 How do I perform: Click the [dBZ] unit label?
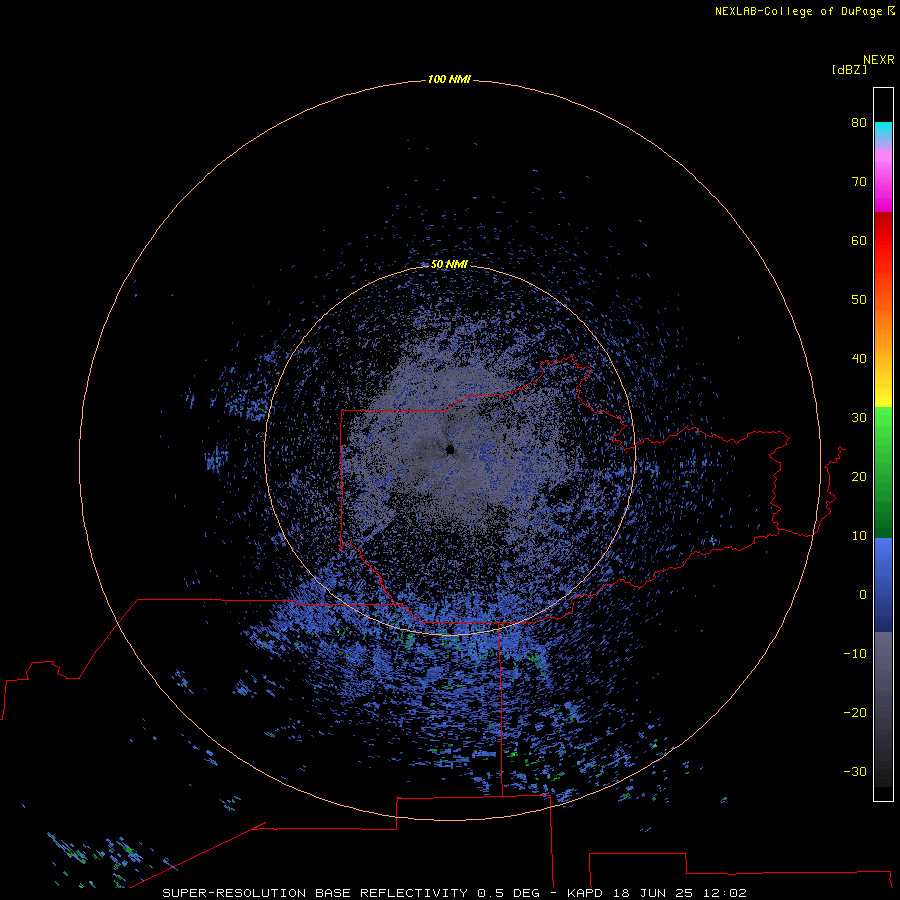coord(849,69)
